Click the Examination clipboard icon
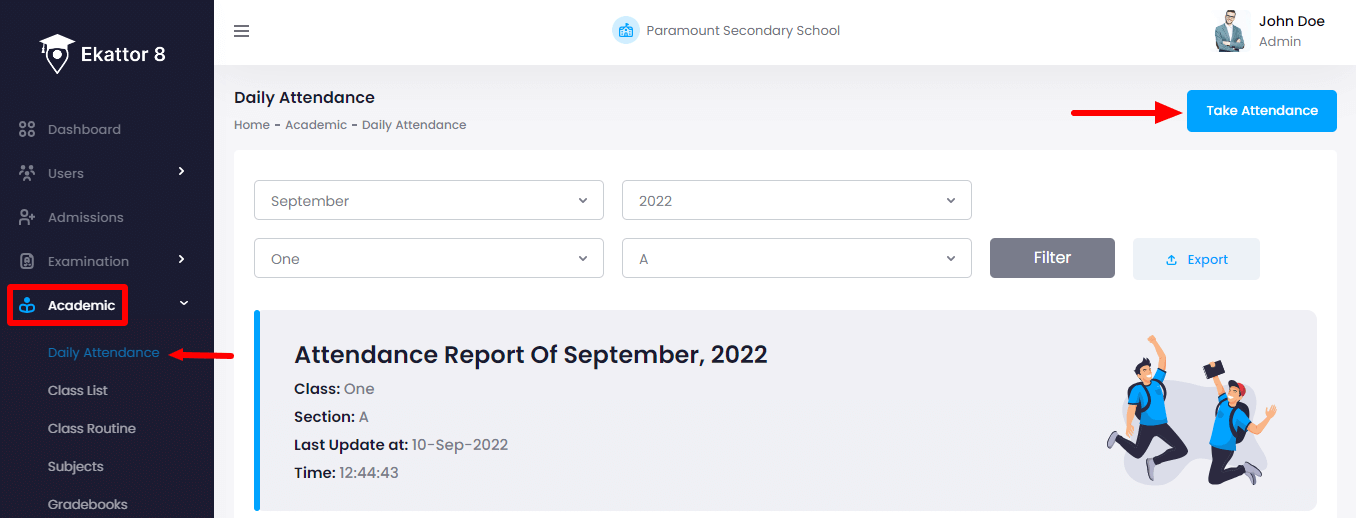Image resolution: width=1356 pixels, height=518 pixels. [27, 261]
